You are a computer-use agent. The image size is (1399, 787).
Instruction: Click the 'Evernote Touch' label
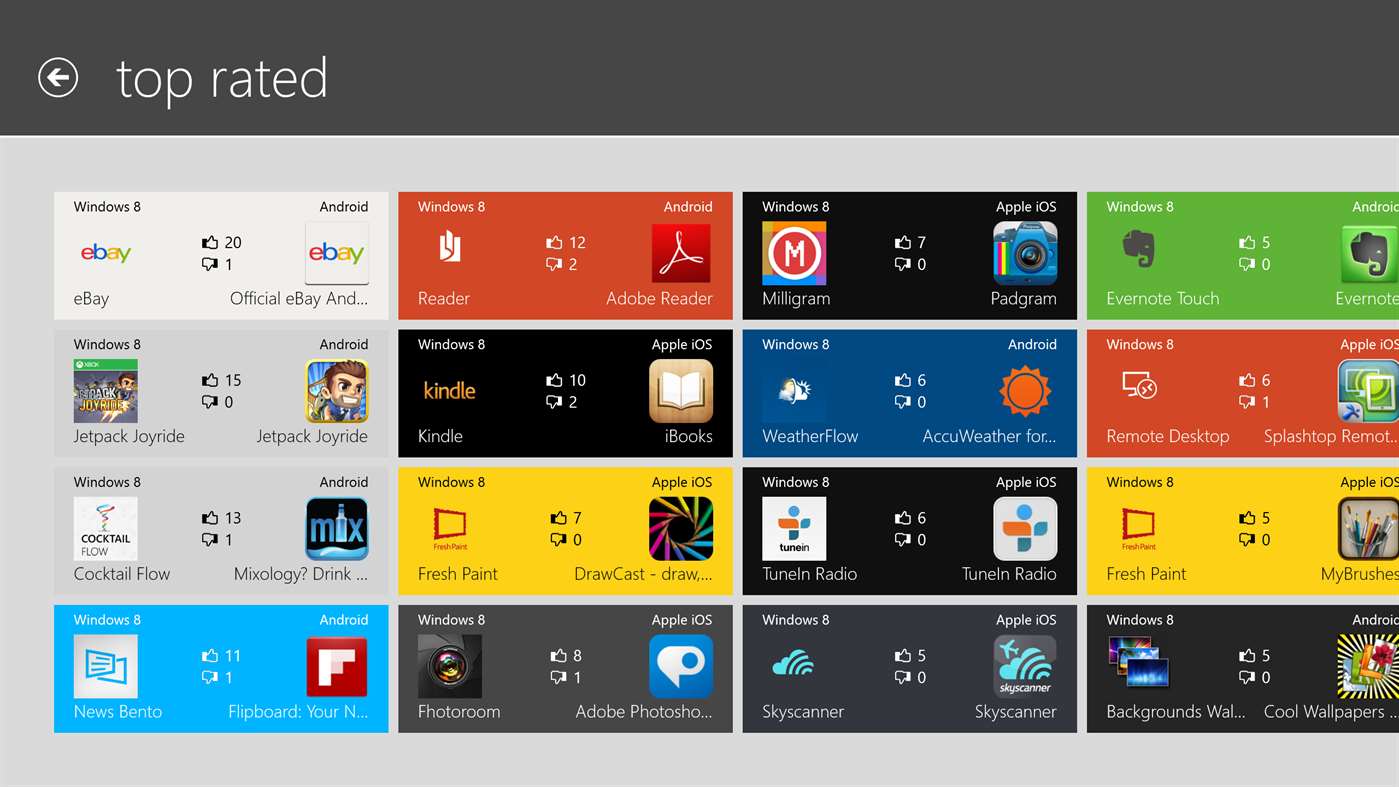pyautogui.click(x=1162, y=298)
